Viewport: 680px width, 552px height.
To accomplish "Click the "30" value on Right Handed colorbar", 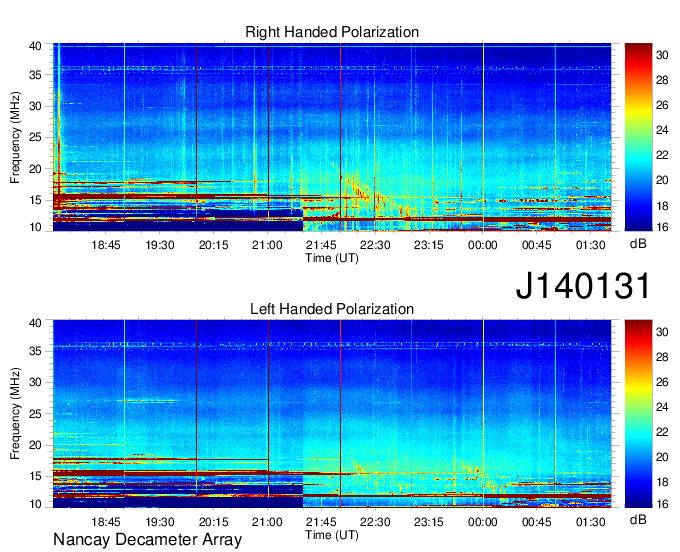I will tap(662, 55).
